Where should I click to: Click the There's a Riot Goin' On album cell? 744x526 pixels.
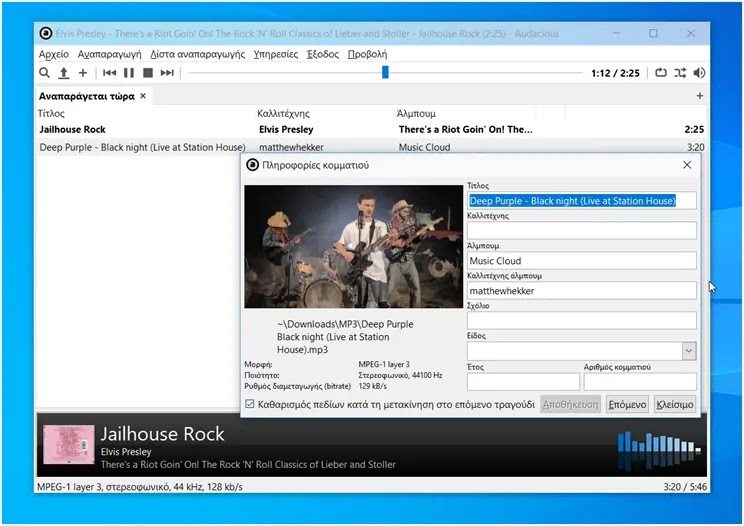[465, 129]
